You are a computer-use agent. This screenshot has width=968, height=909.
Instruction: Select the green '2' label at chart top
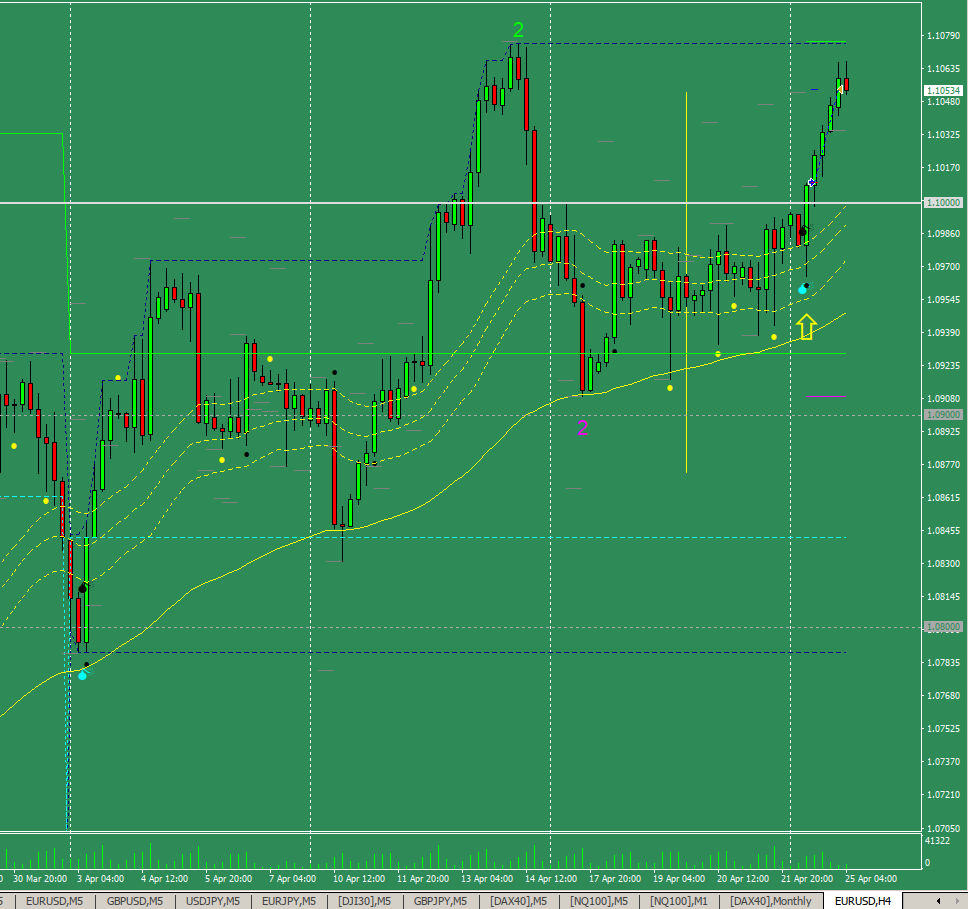pyautogui.click(x=519, y=29)
